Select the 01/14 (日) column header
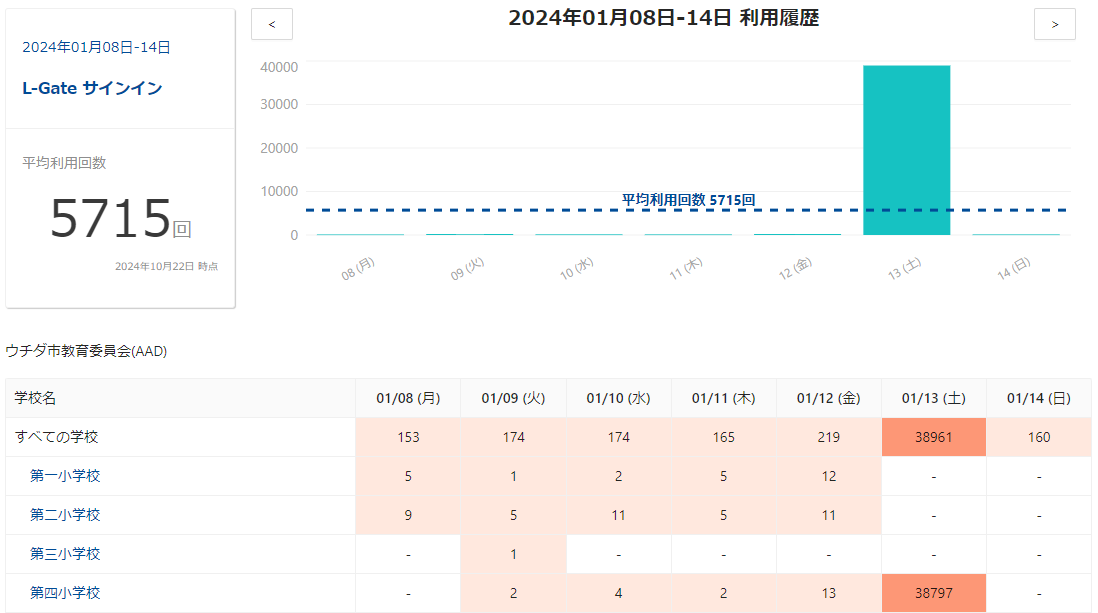This screenshot has width=1098, height=613. click(x=1038, y=398)
